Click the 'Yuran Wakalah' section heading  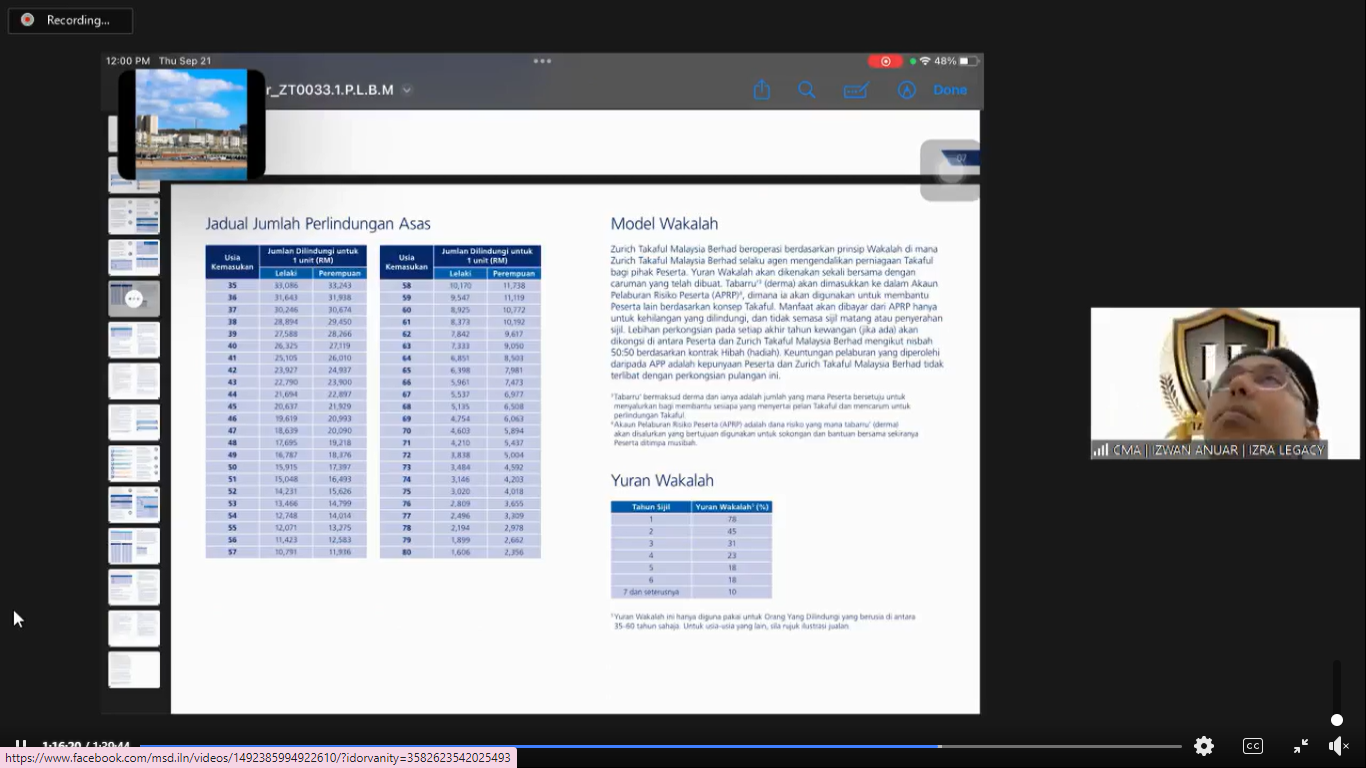662,480
